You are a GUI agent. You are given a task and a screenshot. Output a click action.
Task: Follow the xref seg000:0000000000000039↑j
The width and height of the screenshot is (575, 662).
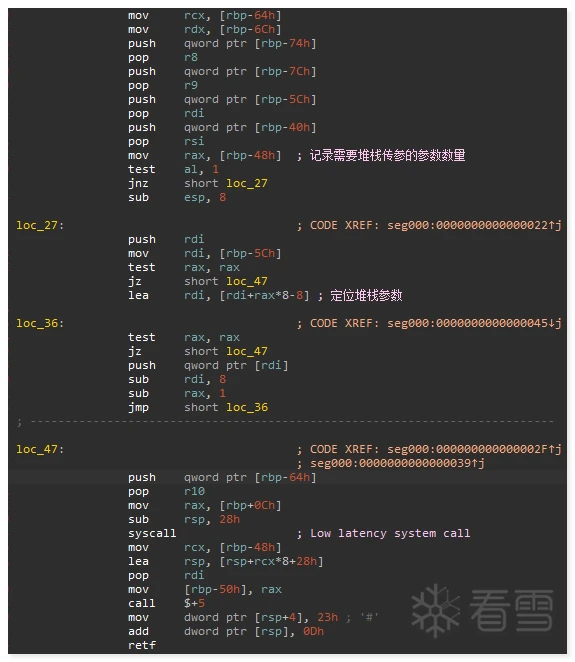397,463
